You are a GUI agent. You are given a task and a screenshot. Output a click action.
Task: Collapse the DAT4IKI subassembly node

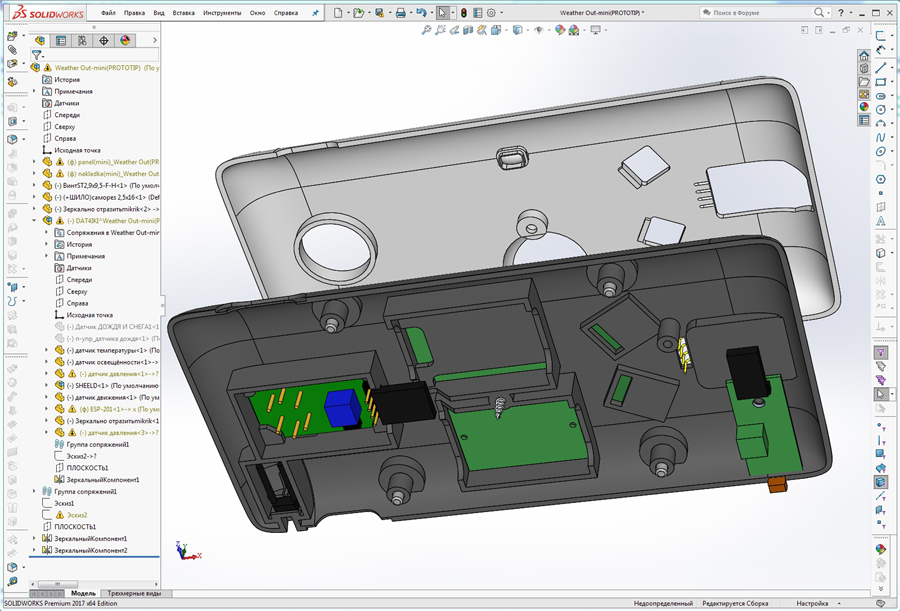coord(34,221)
